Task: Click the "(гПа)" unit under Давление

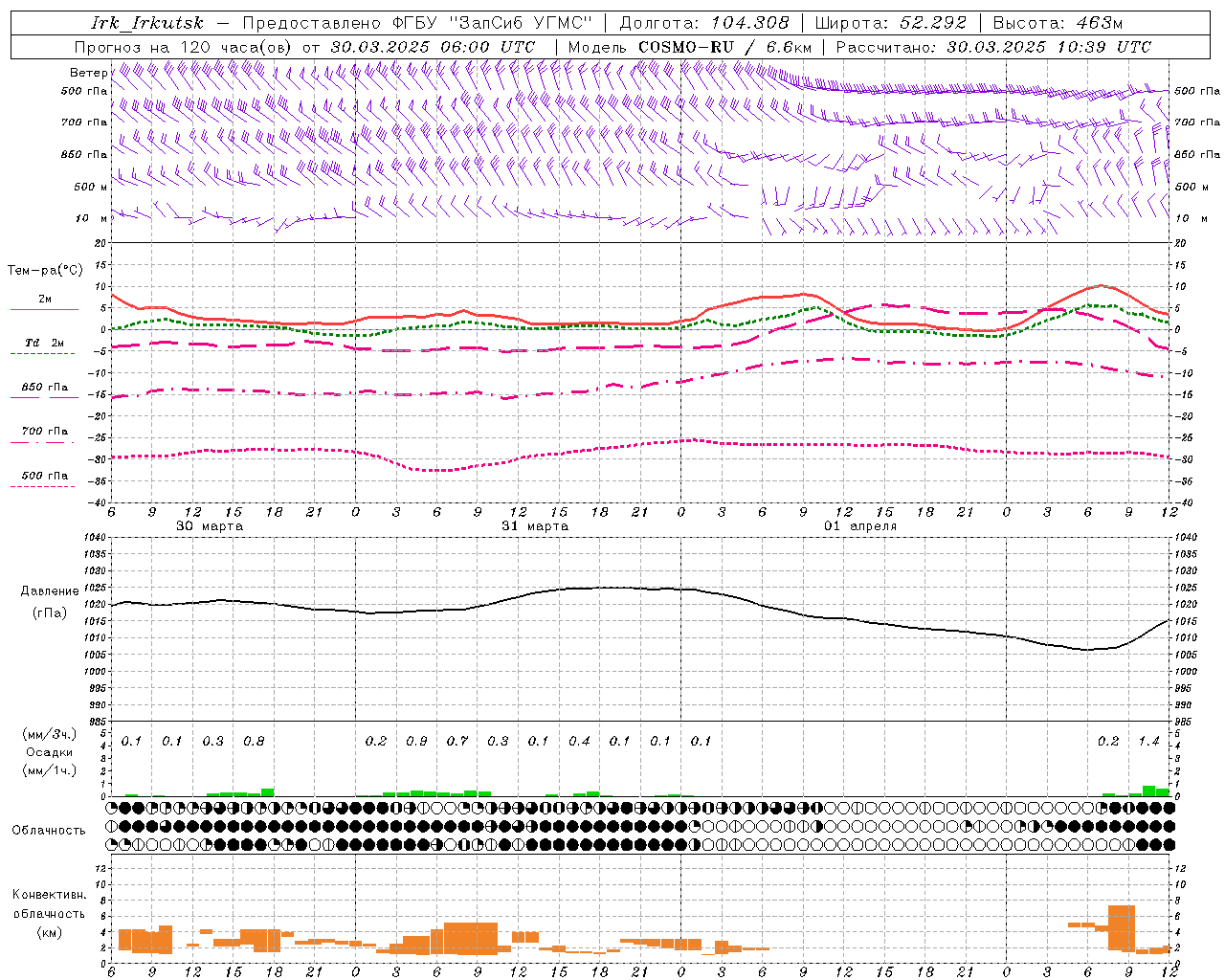Action: [x=50, y=612]
